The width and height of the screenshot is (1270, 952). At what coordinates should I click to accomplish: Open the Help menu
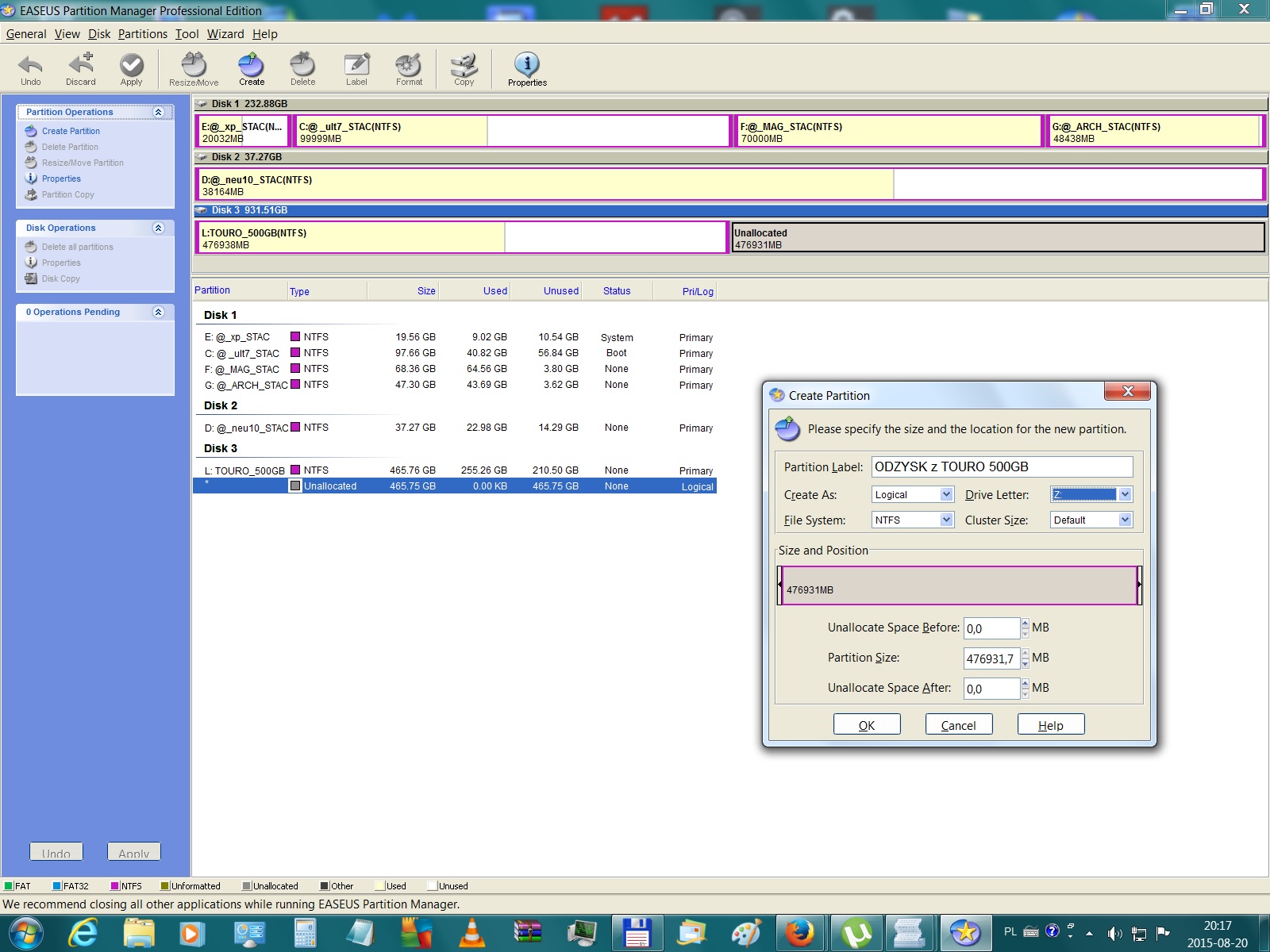point(265,34)
